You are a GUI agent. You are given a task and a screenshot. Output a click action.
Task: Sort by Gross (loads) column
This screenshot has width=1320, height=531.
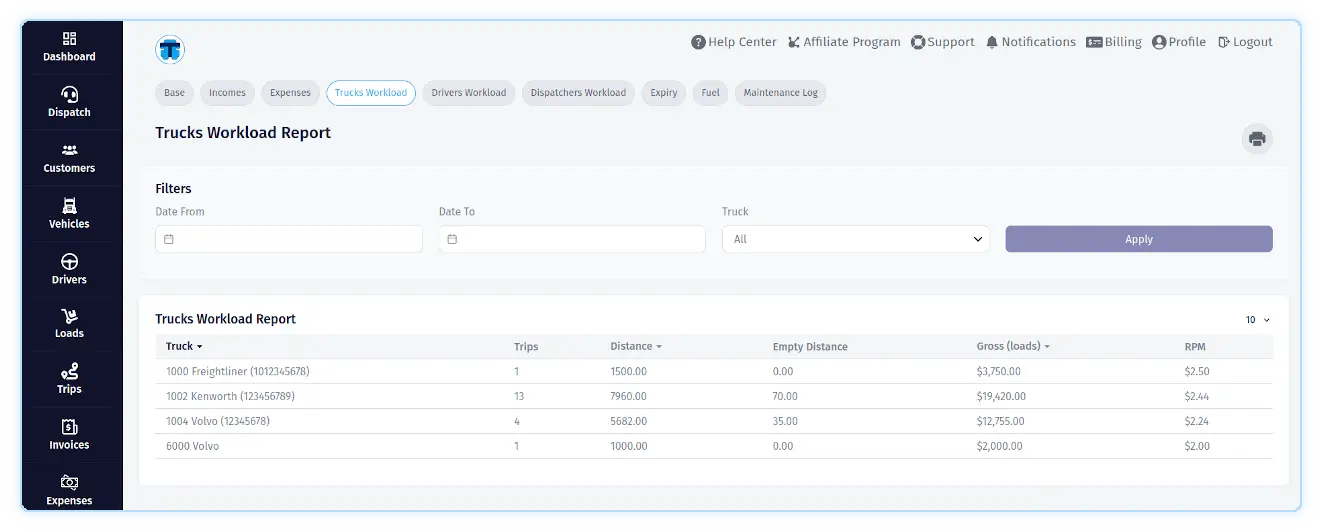pos(1012,347)
